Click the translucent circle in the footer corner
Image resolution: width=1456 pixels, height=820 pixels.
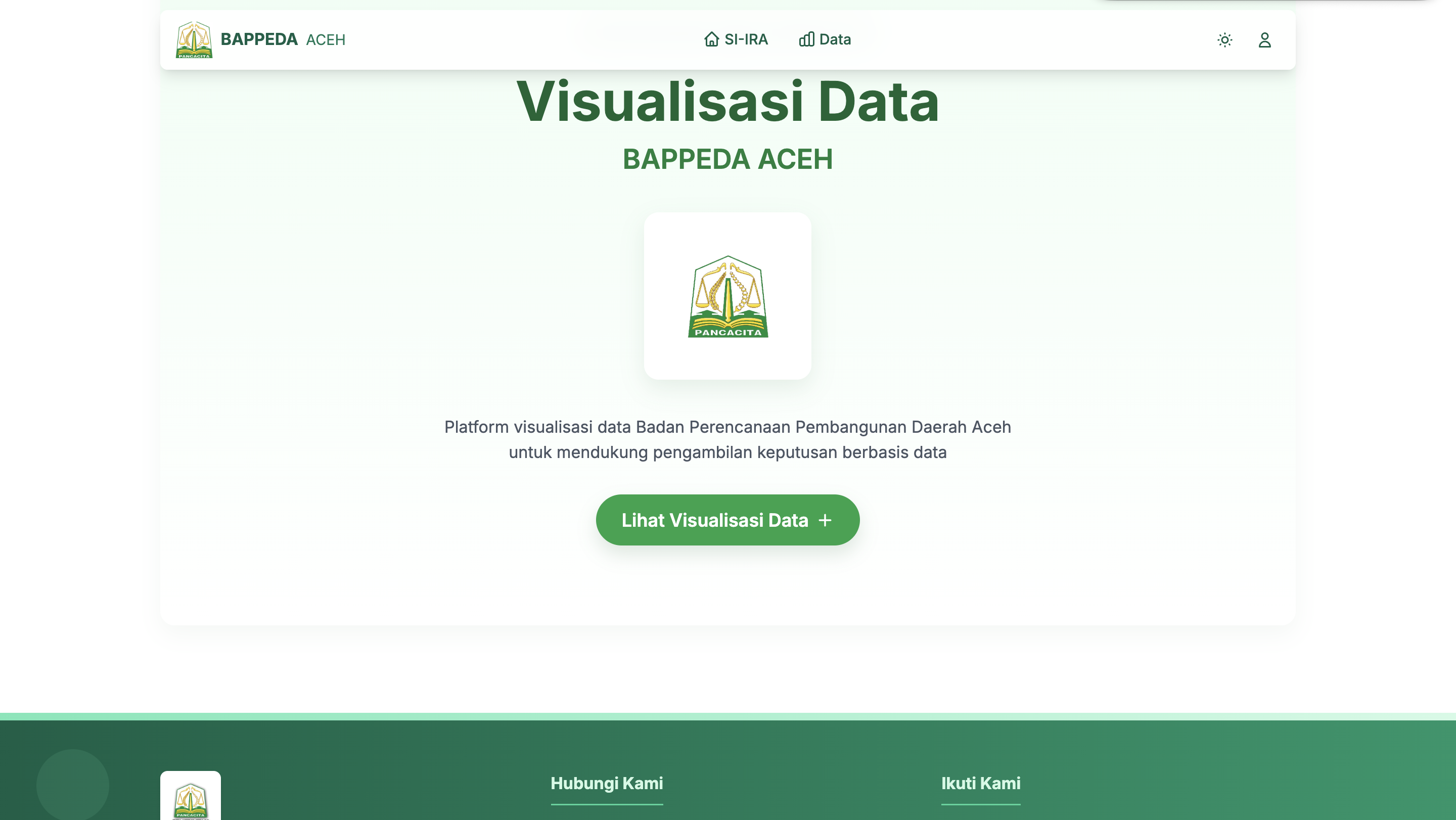point(73,785)
